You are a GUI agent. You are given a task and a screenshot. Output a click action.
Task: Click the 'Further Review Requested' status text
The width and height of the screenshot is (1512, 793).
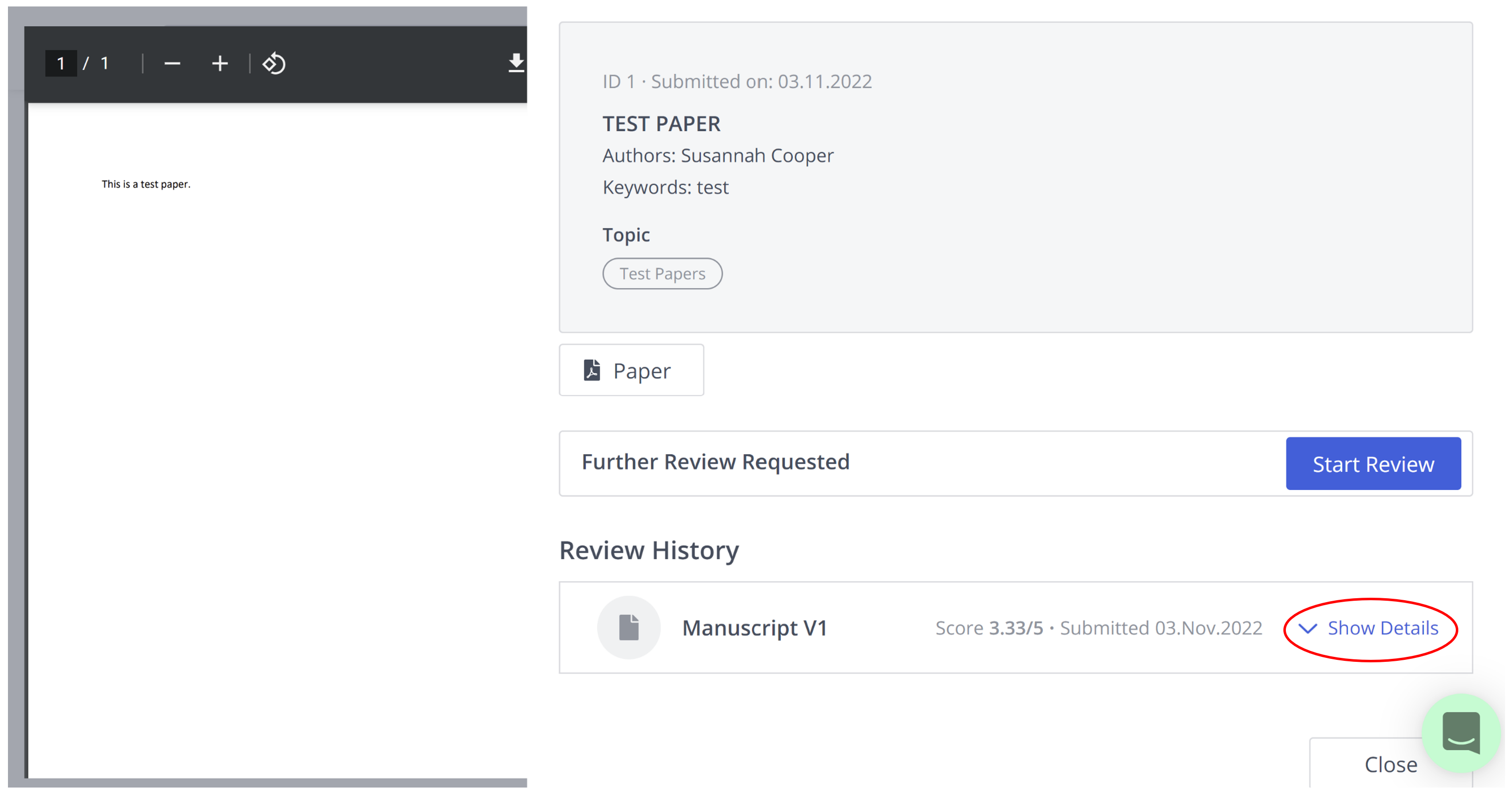(716, 462)
